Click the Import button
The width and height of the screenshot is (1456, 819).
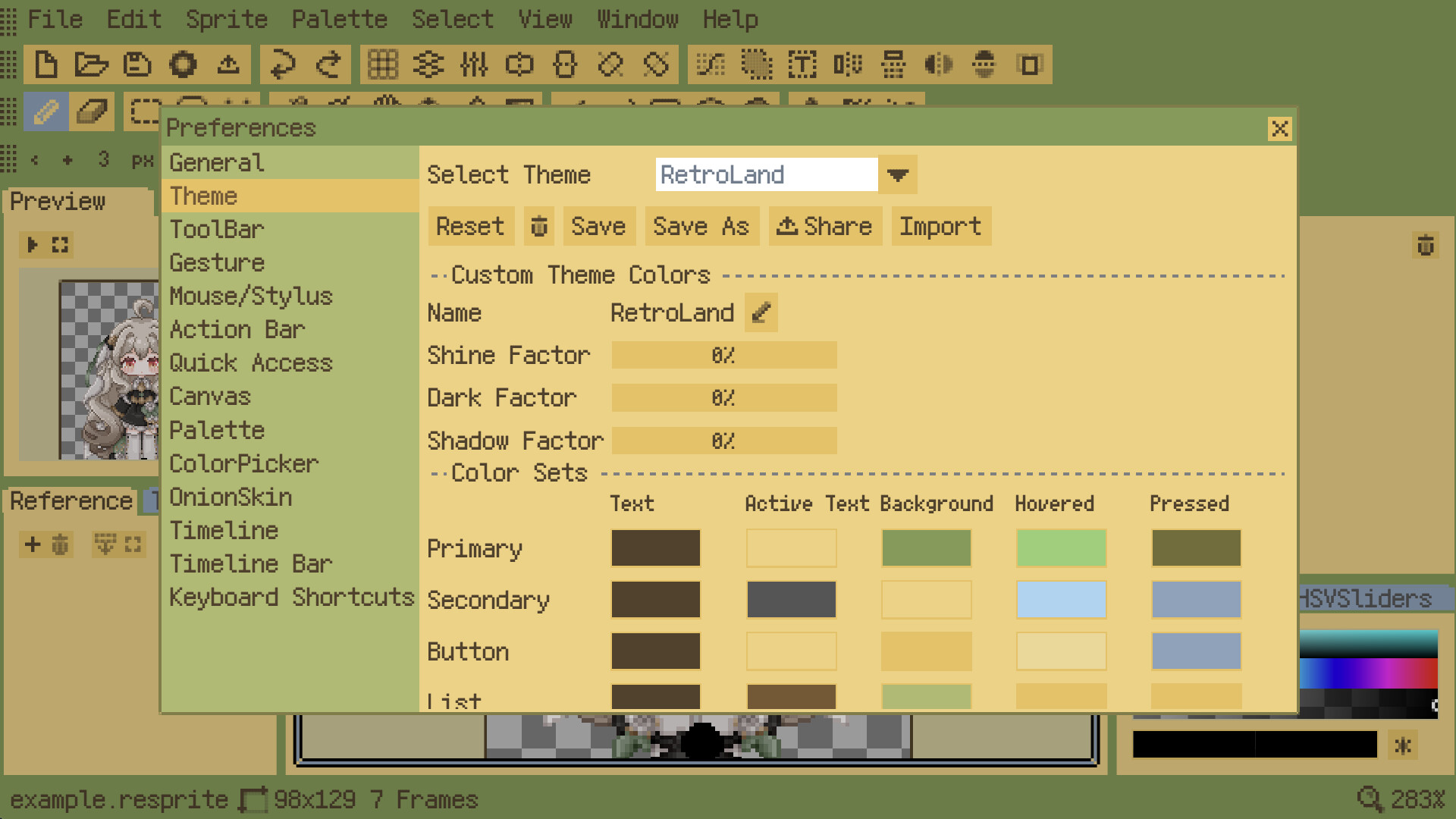click(x=940, y=226)
